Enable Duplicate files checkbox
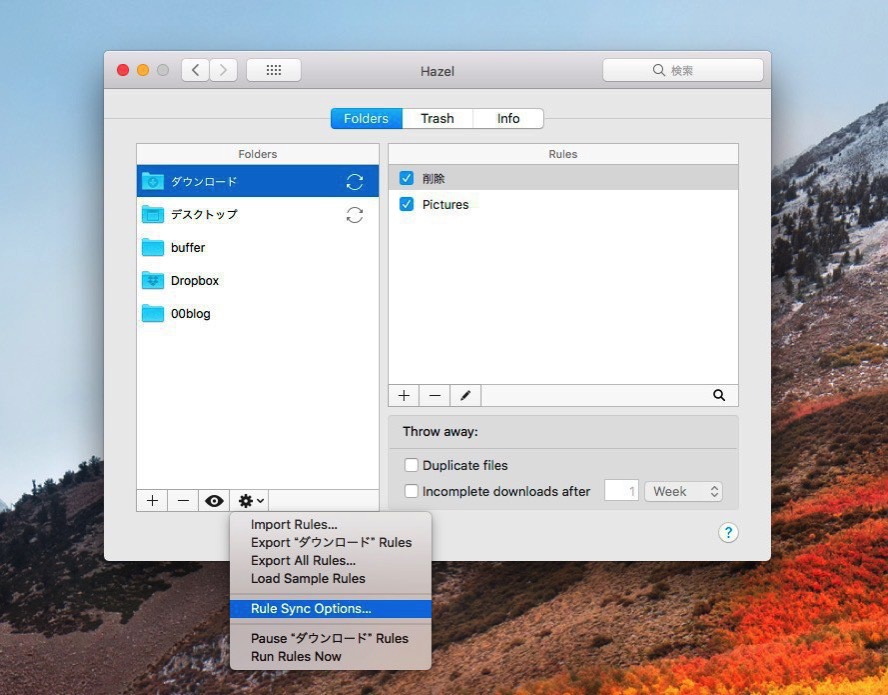Screen dimensions: 888x695 point(411,465)
